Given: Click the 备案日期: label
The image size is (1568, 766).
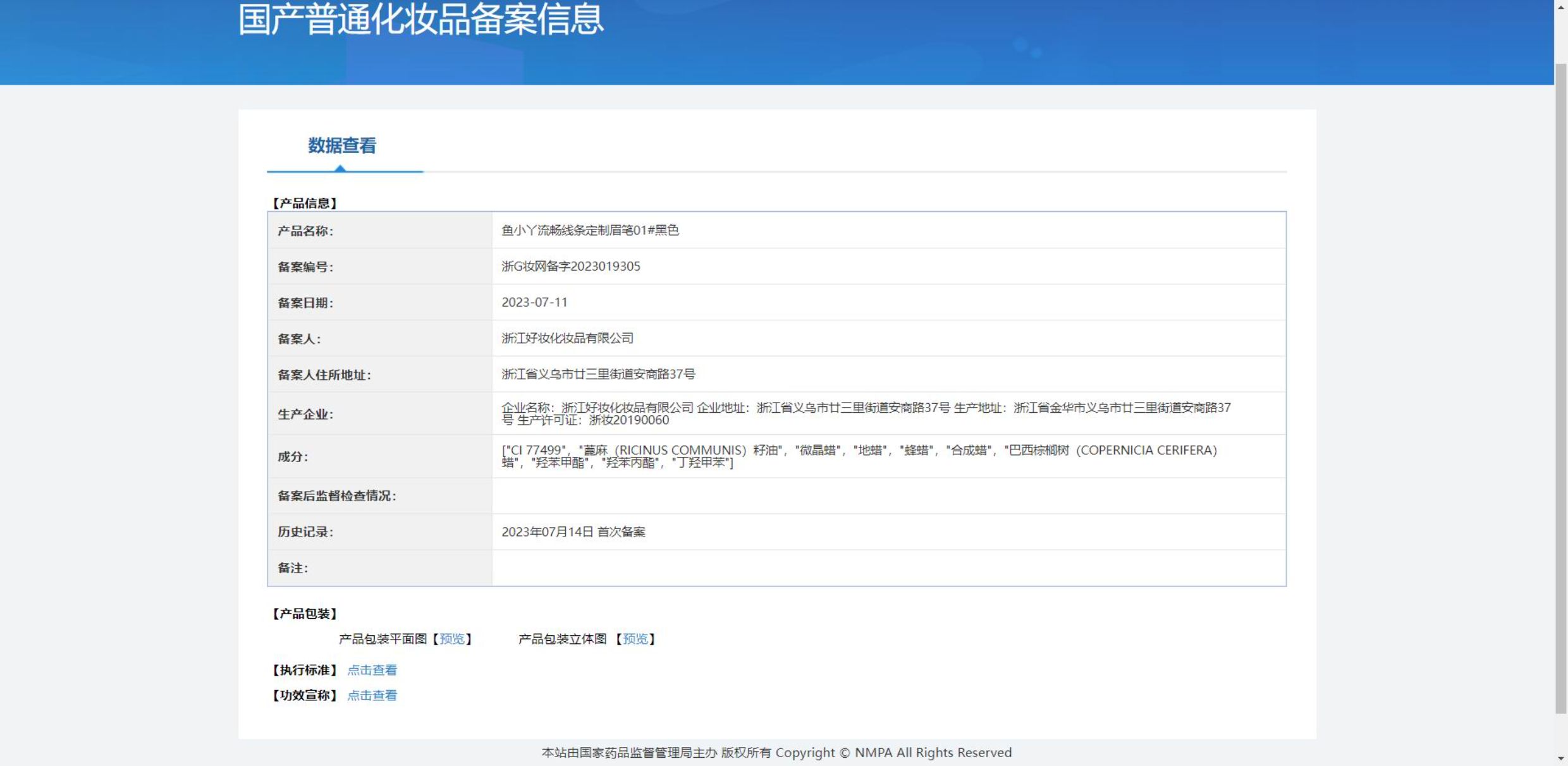Looking at the screenshot, I should click(305, 303).
